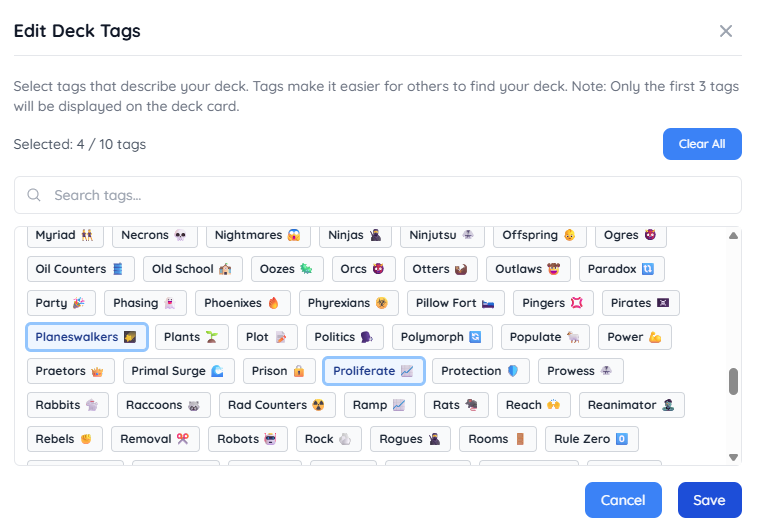Select the Primal Surge wave tag
Image resolution: width=757 pixels, height=529 pixels.
[x=179, y=371]
